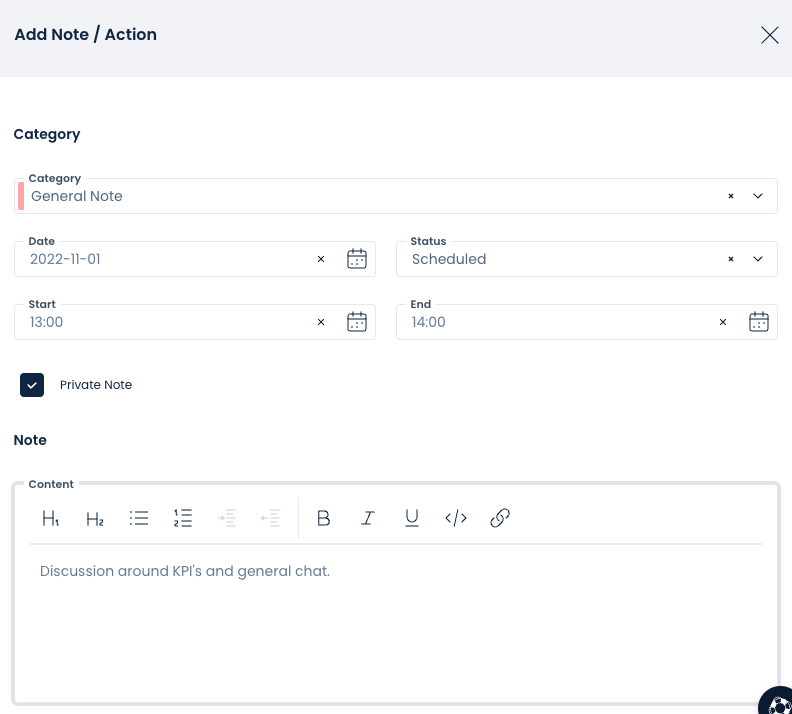Uncheck the Private Note checkbox
Screen dimensions: 792x714
tap(32, 385)
